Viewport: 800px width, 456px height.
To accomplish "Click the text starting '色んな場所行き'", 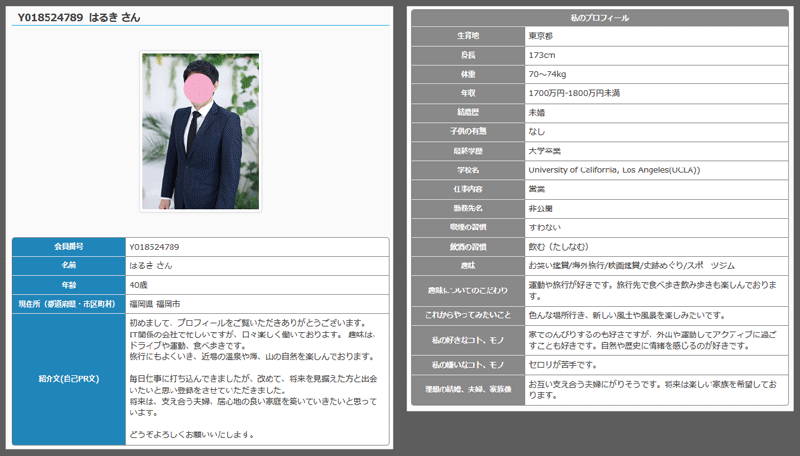I will tap(627, 315).
